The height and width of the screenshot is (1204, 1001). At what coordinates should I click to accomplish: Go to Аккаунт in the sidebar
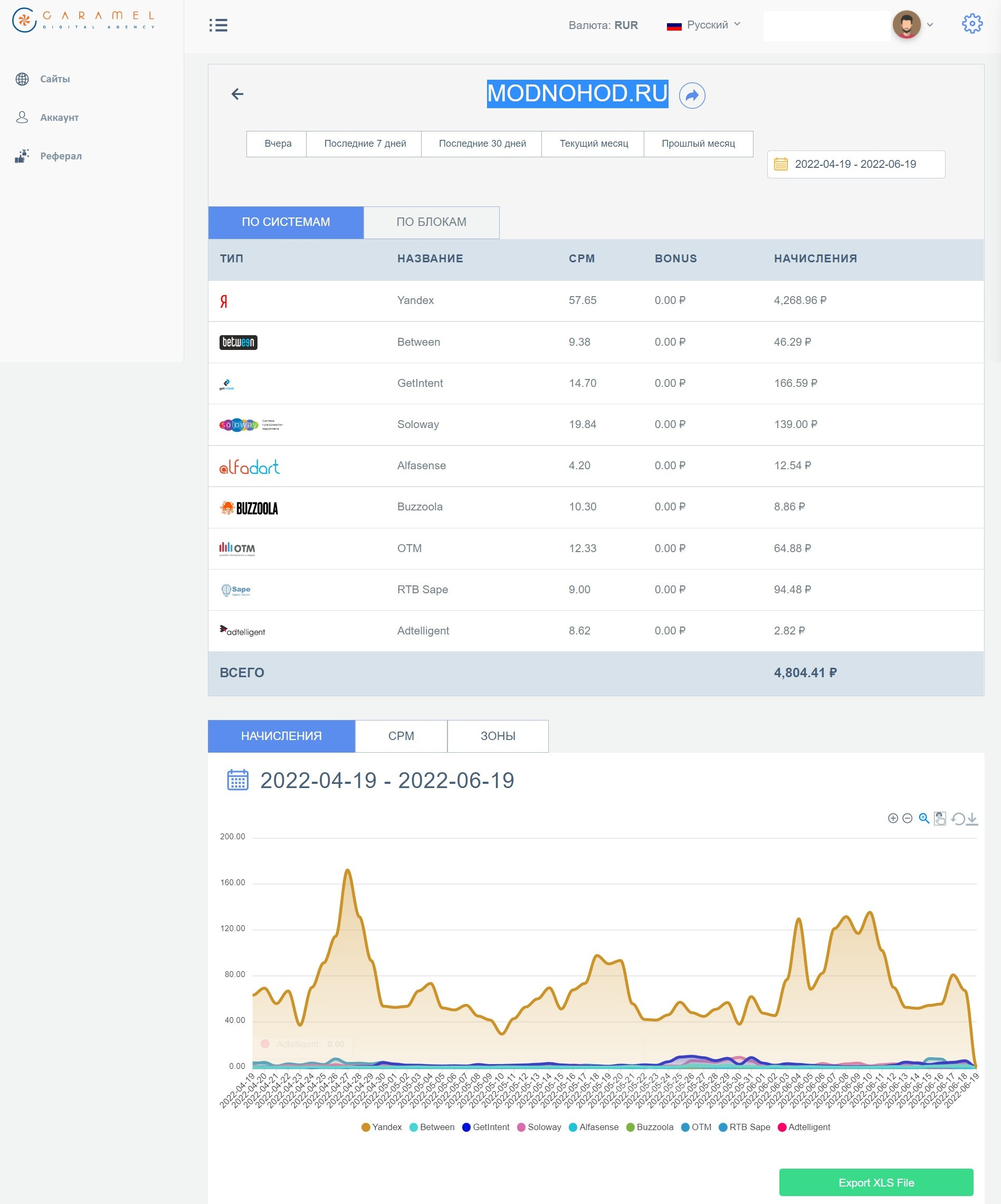click(47, 118)
